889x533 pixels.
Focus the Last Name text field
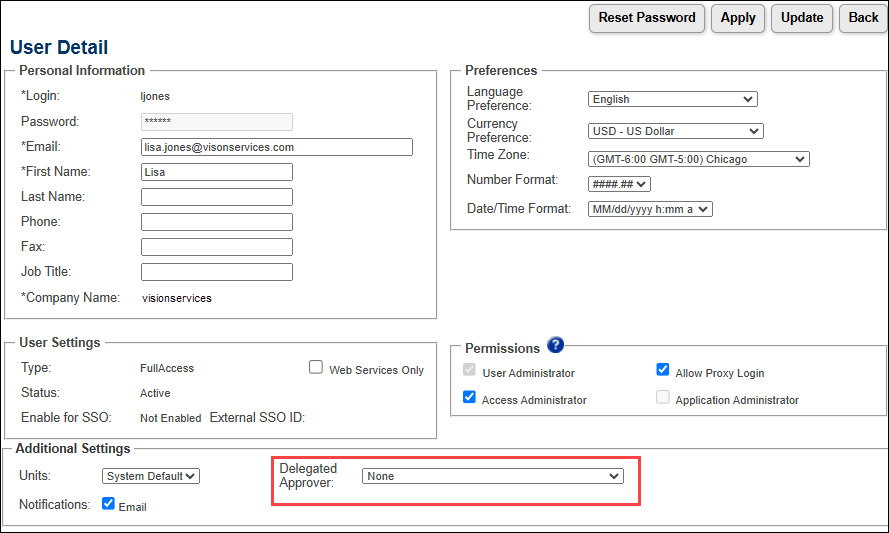click(216, 197)
